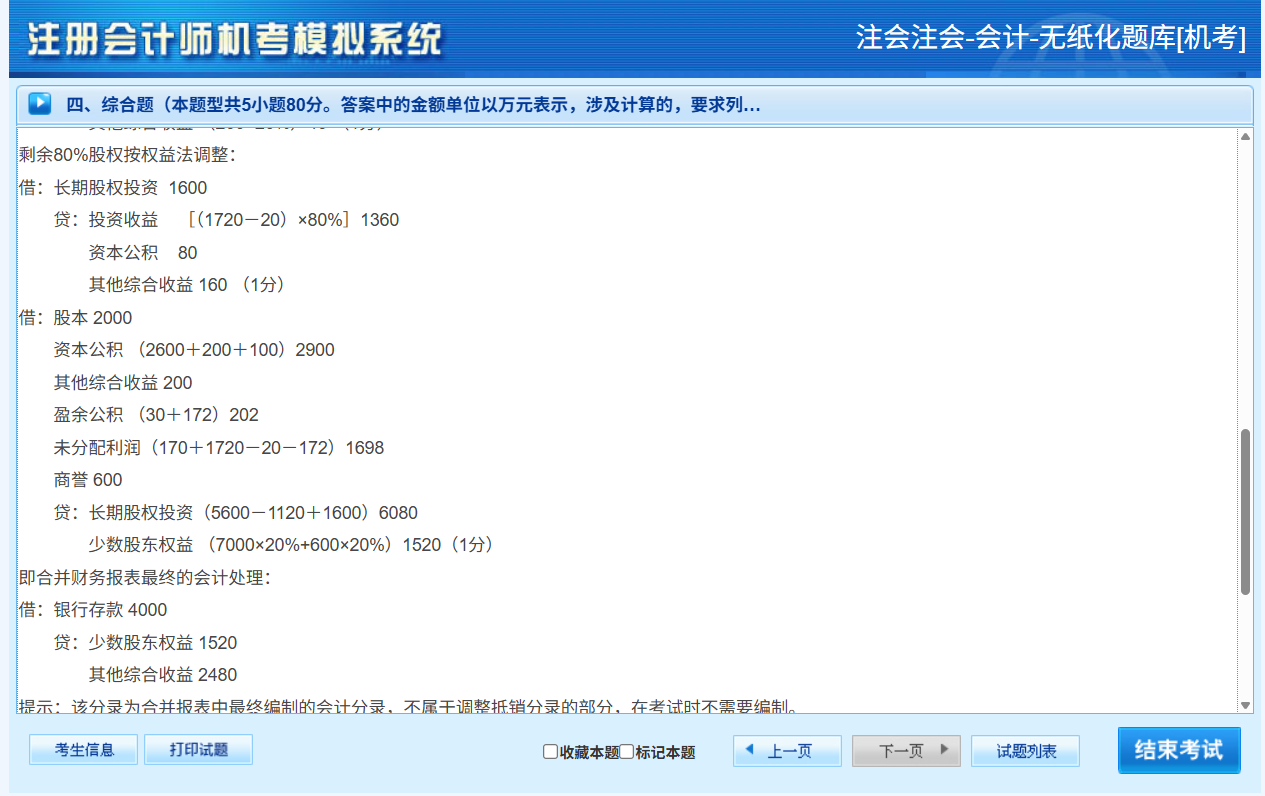Click the vertical scrollbar thumb

(1245, 512)
